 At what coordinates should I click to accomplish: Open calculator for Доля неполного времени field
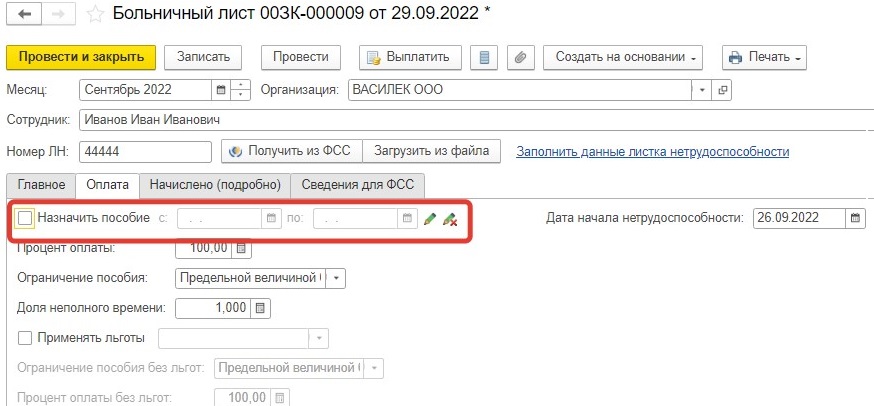point(260,308)
